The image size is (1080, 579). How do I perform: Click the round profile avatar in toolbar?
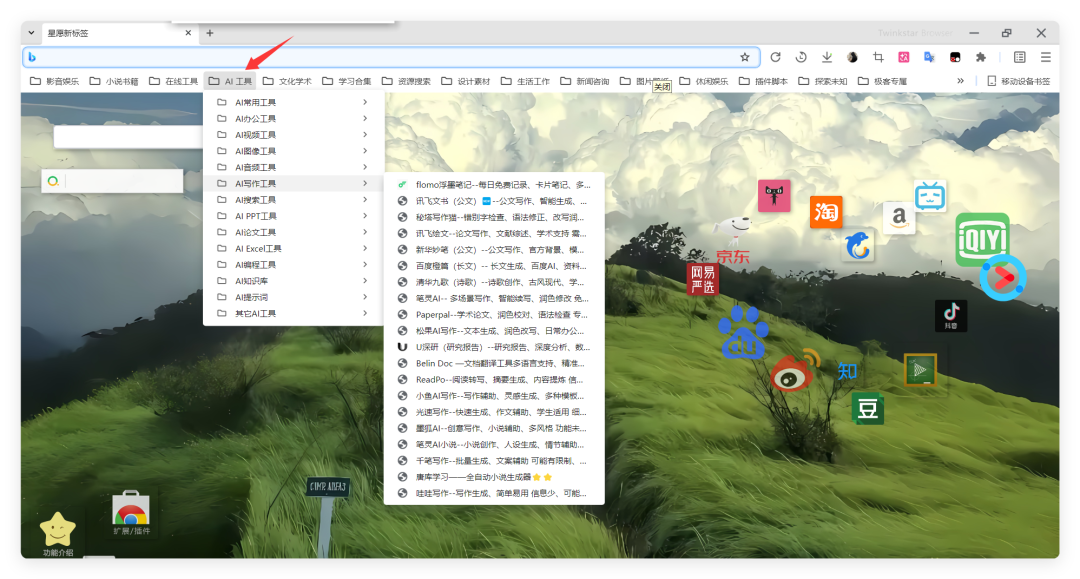click(852, 57)
